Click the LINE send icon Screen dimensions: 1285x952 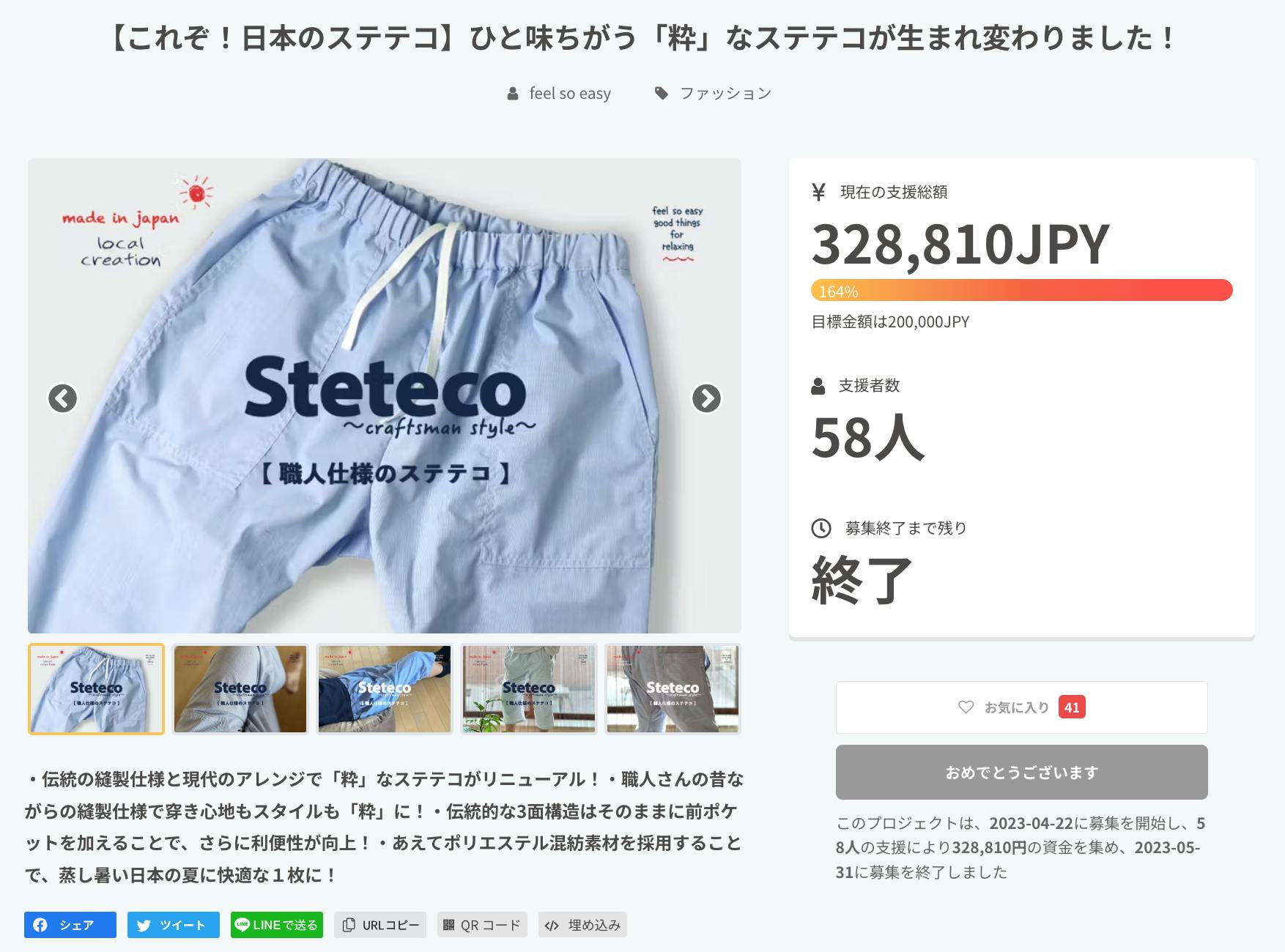242,924
